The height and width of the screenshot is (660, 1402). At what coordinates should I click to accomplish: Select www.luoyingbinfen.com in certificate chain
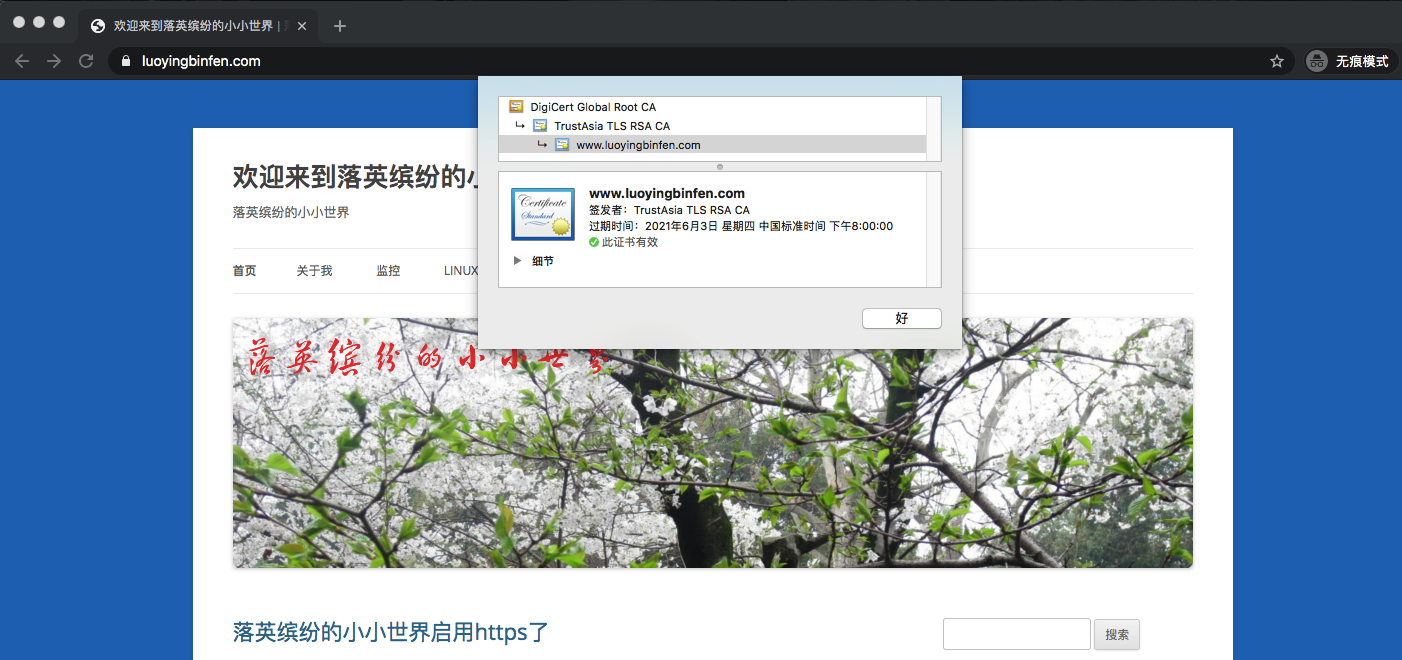click(x=638, y=145)
